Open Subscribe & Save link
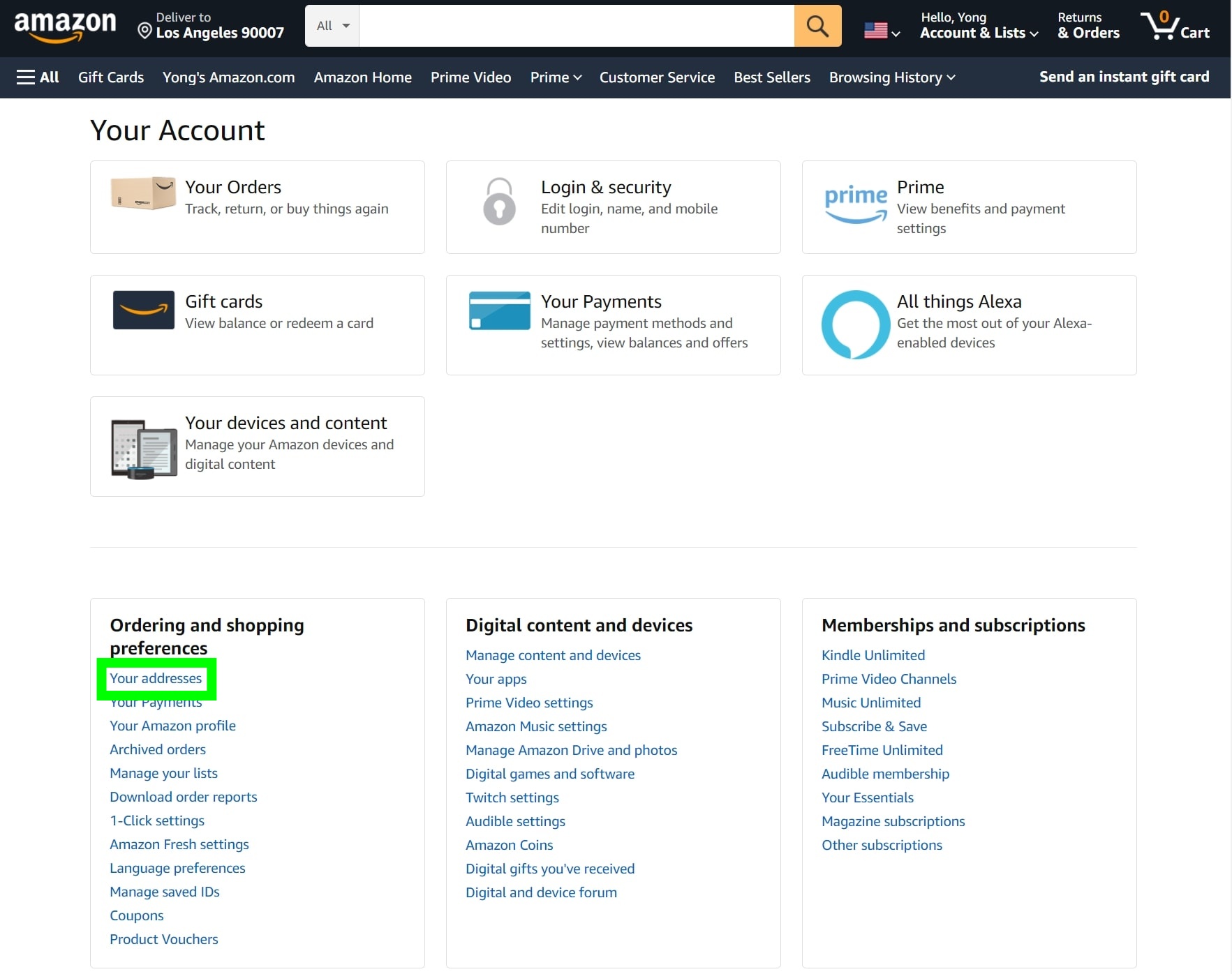This screenshot has height=974, width=1232. 874,726
